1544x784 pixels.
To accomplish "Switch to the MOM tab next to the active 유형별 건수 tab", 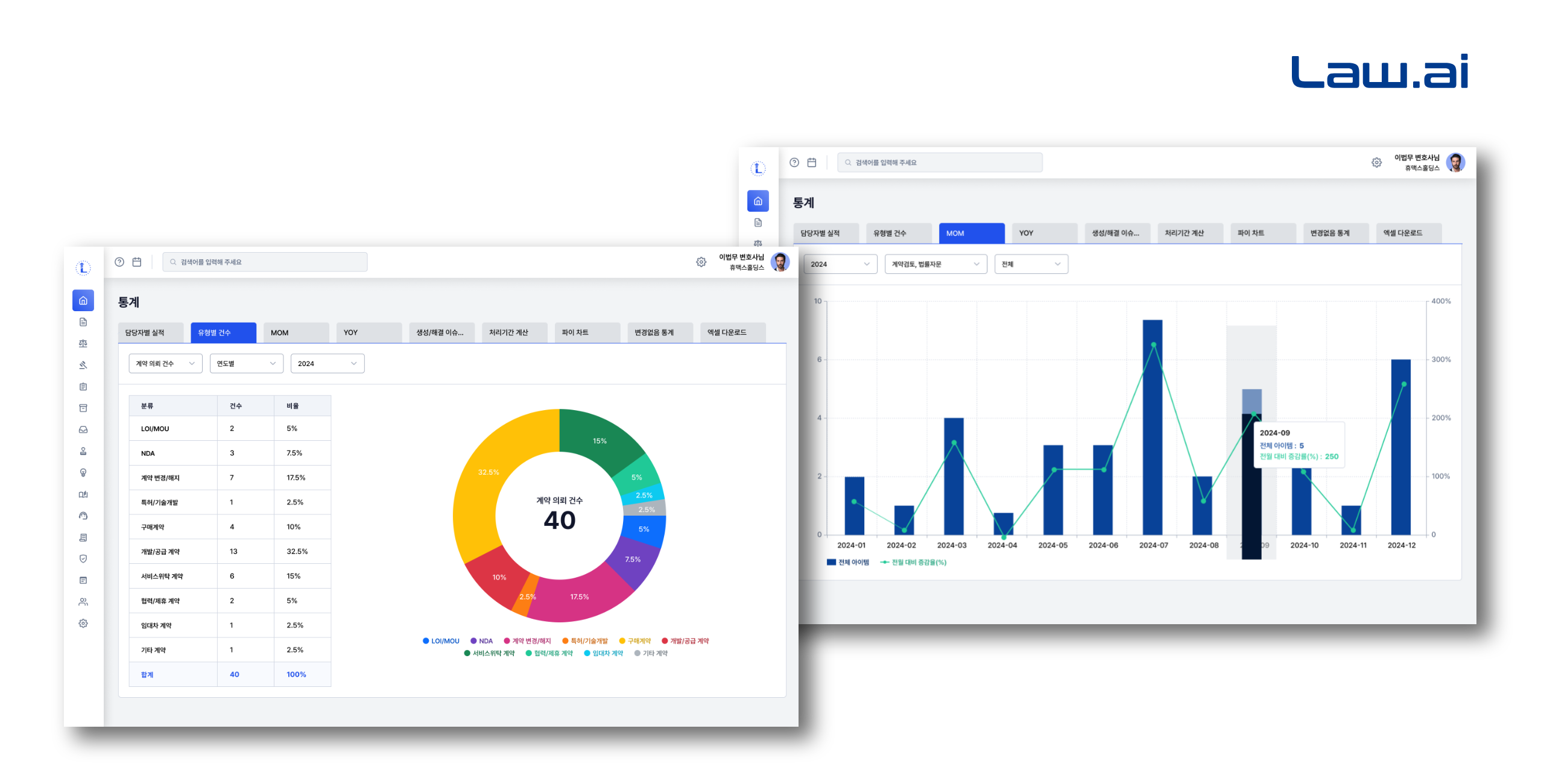I will point(296,333).
